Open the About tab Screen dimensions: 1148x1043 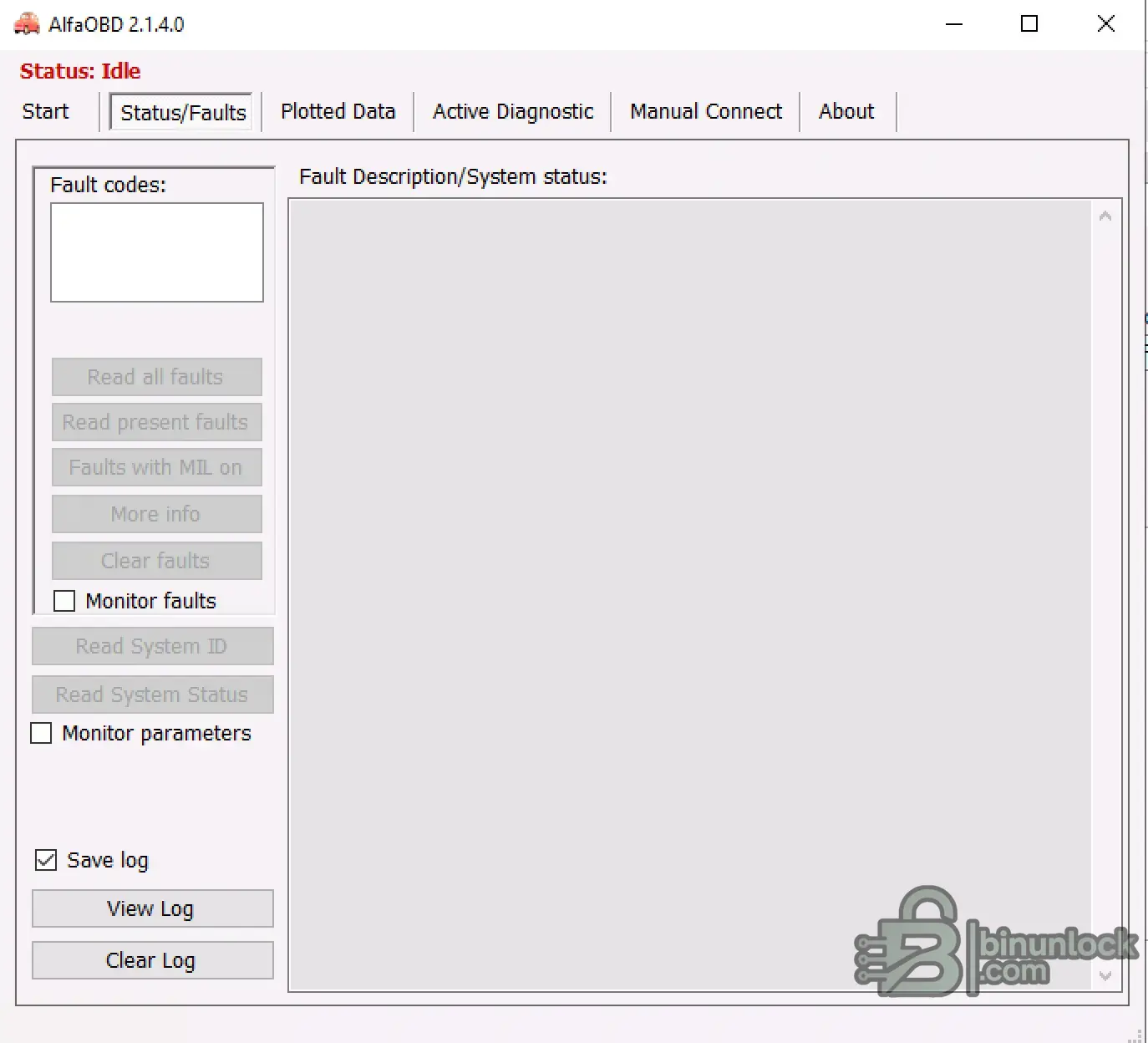(x=846, y=111)
